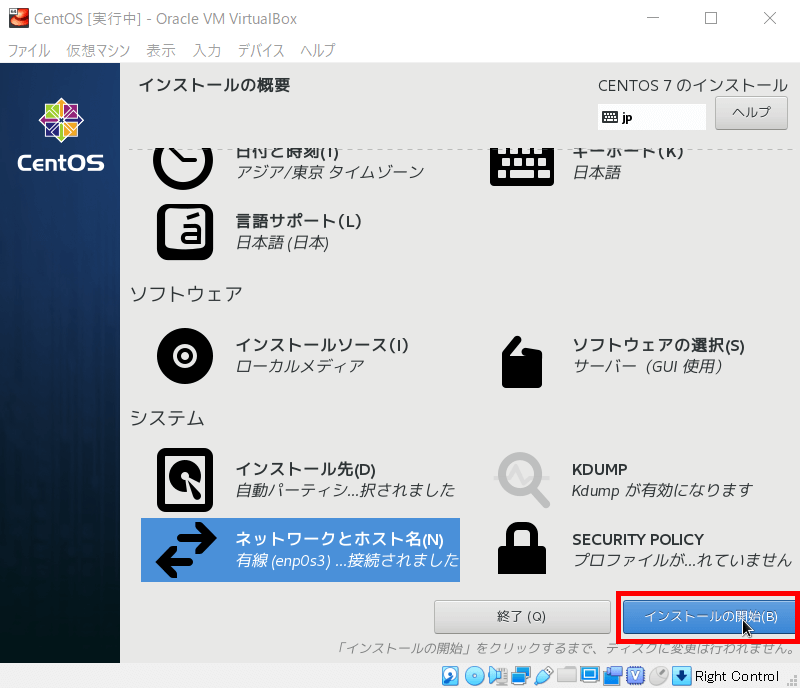This screenshot has width=800, height=688.
Task: Select インストールソース(I) label
Action: point(322,345)
